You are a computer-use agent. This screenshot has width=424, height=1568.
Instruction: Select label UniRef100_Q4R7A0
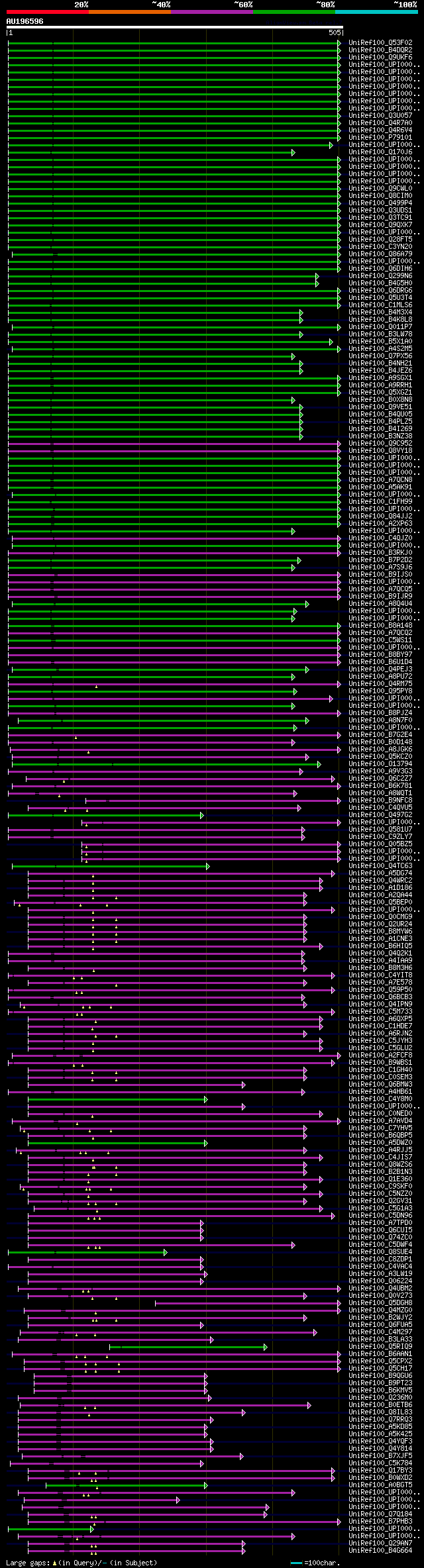coord(380,123)
